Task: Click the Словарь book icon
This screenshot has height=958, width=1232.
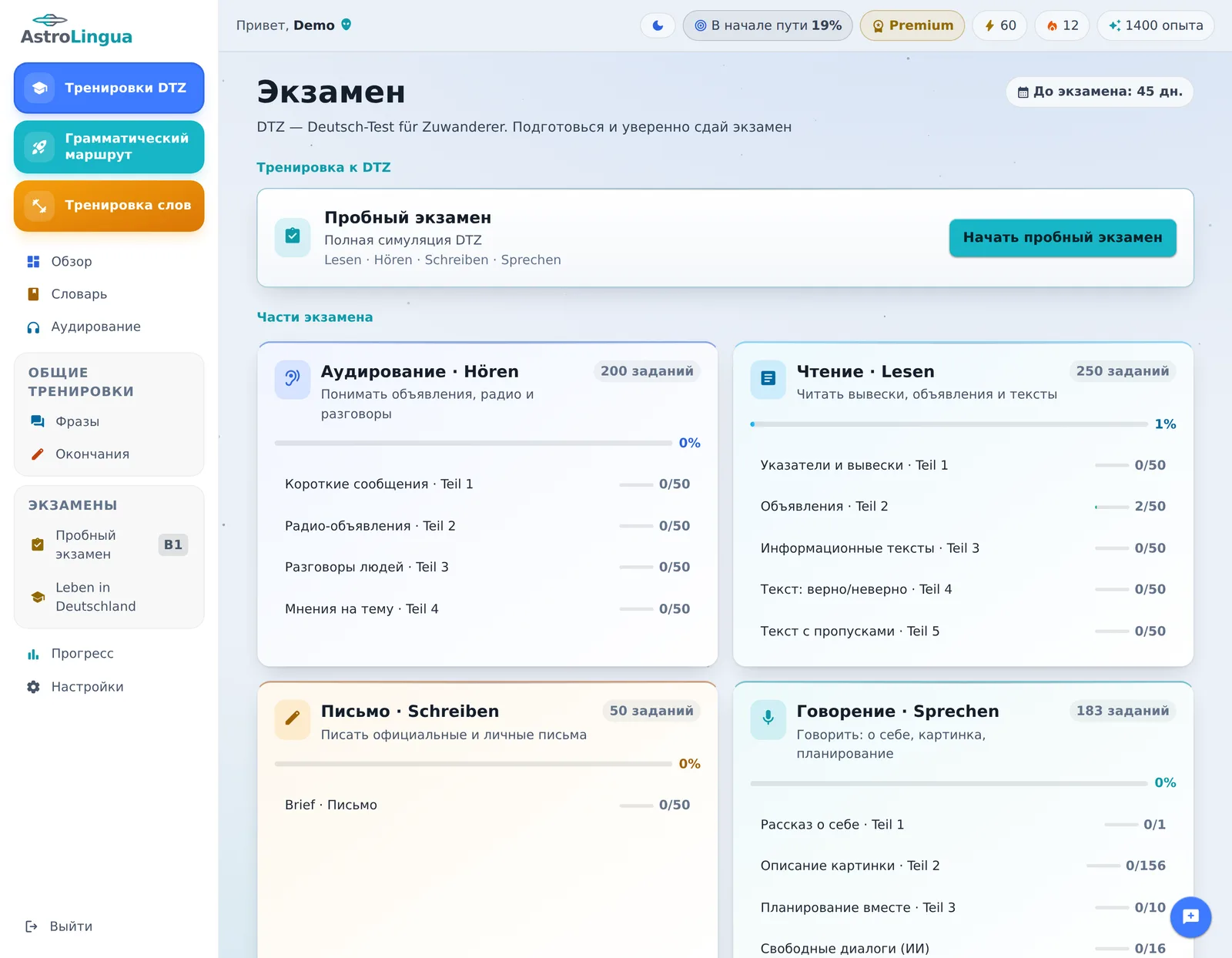Action: tap(33, 294)
